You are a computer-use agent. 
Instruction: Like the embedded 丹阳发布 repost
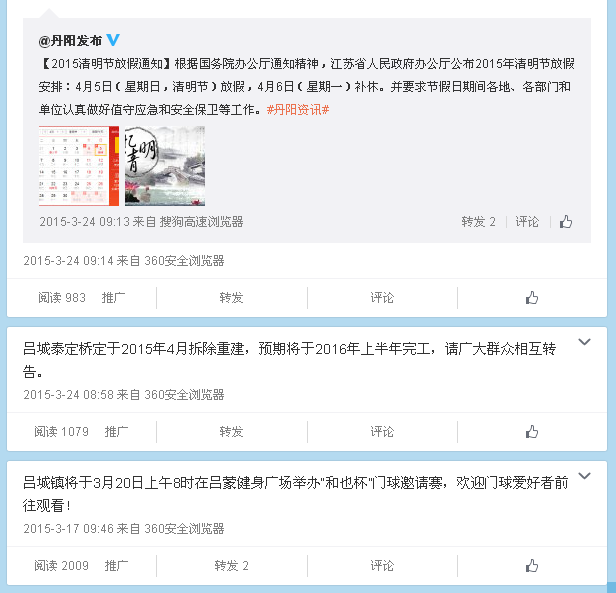point(566,222)
